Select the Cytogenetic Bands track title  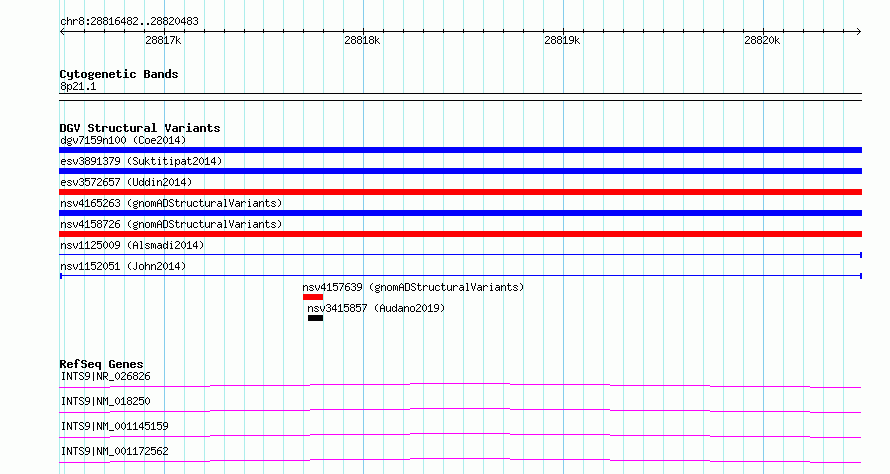coord(119,74)
